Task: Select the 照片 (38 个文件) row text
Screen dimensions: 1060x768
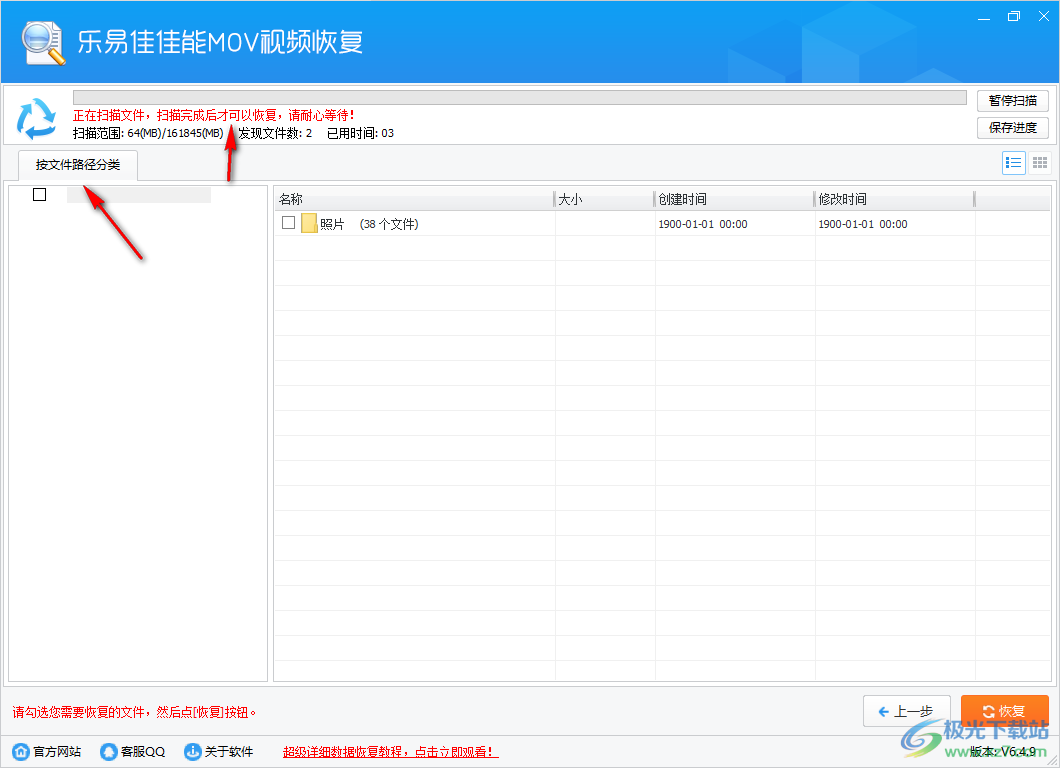Action: pyautogui.click(x=369, y=224)
